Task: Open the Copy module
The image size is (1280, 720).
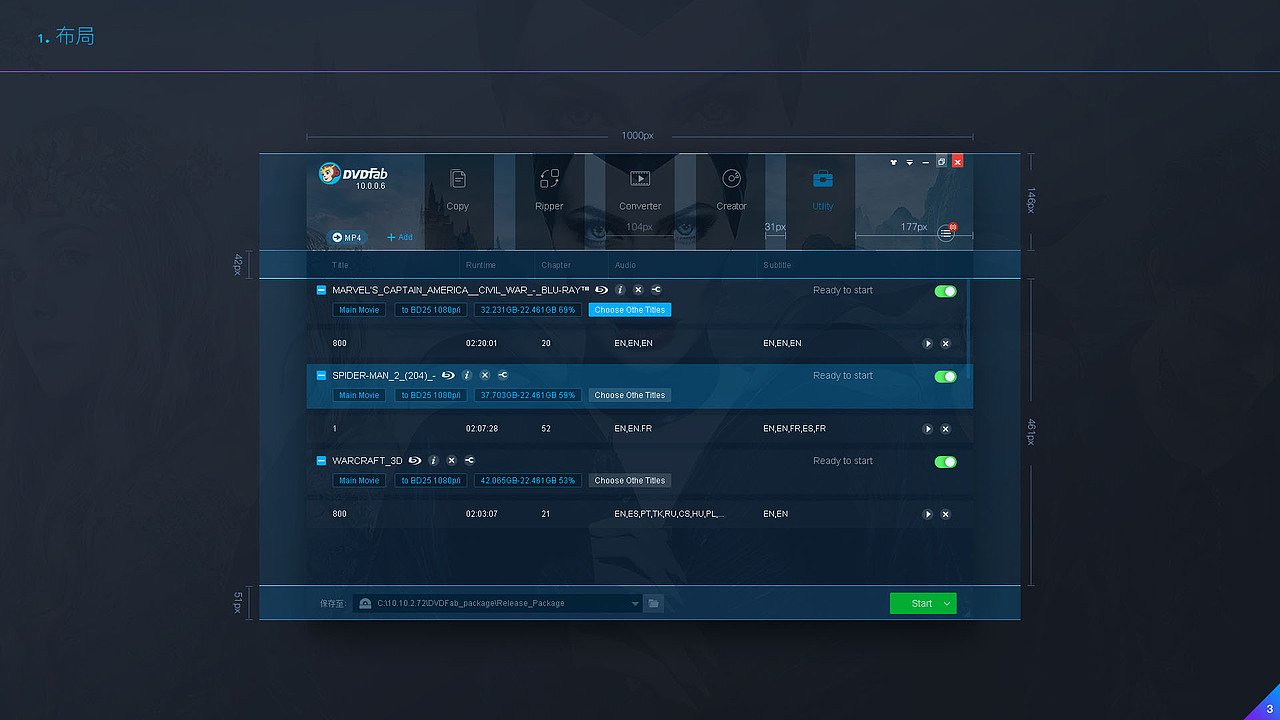Action: (458, 190)
